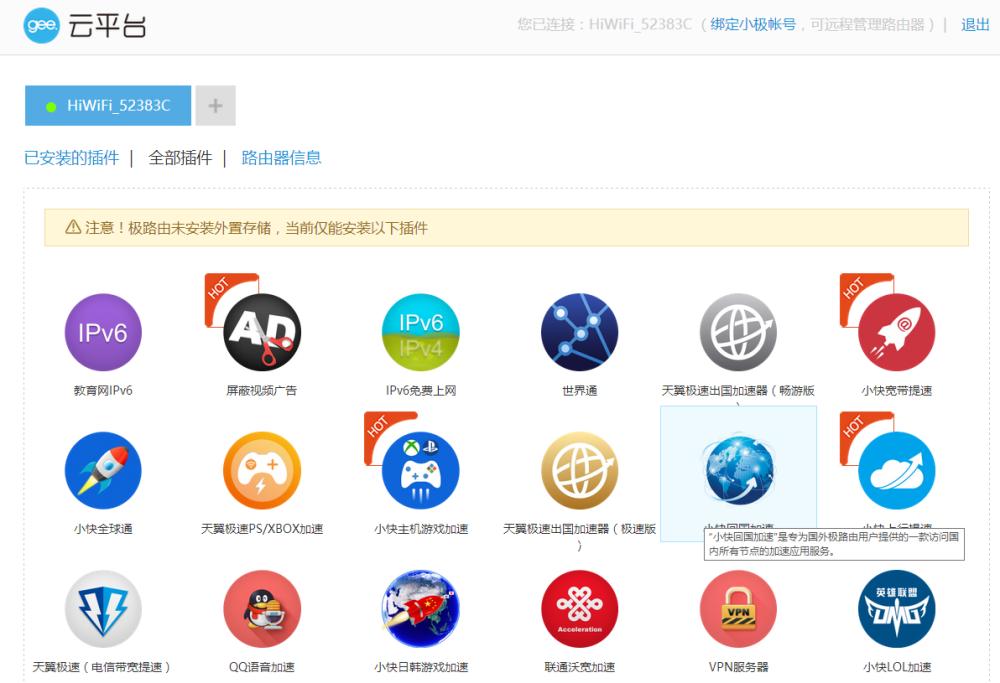The width and height of the screenshot is (1000, 683).
Task: Open the 小快宽带提速 rocket icon
Action: tap(896, 332)
